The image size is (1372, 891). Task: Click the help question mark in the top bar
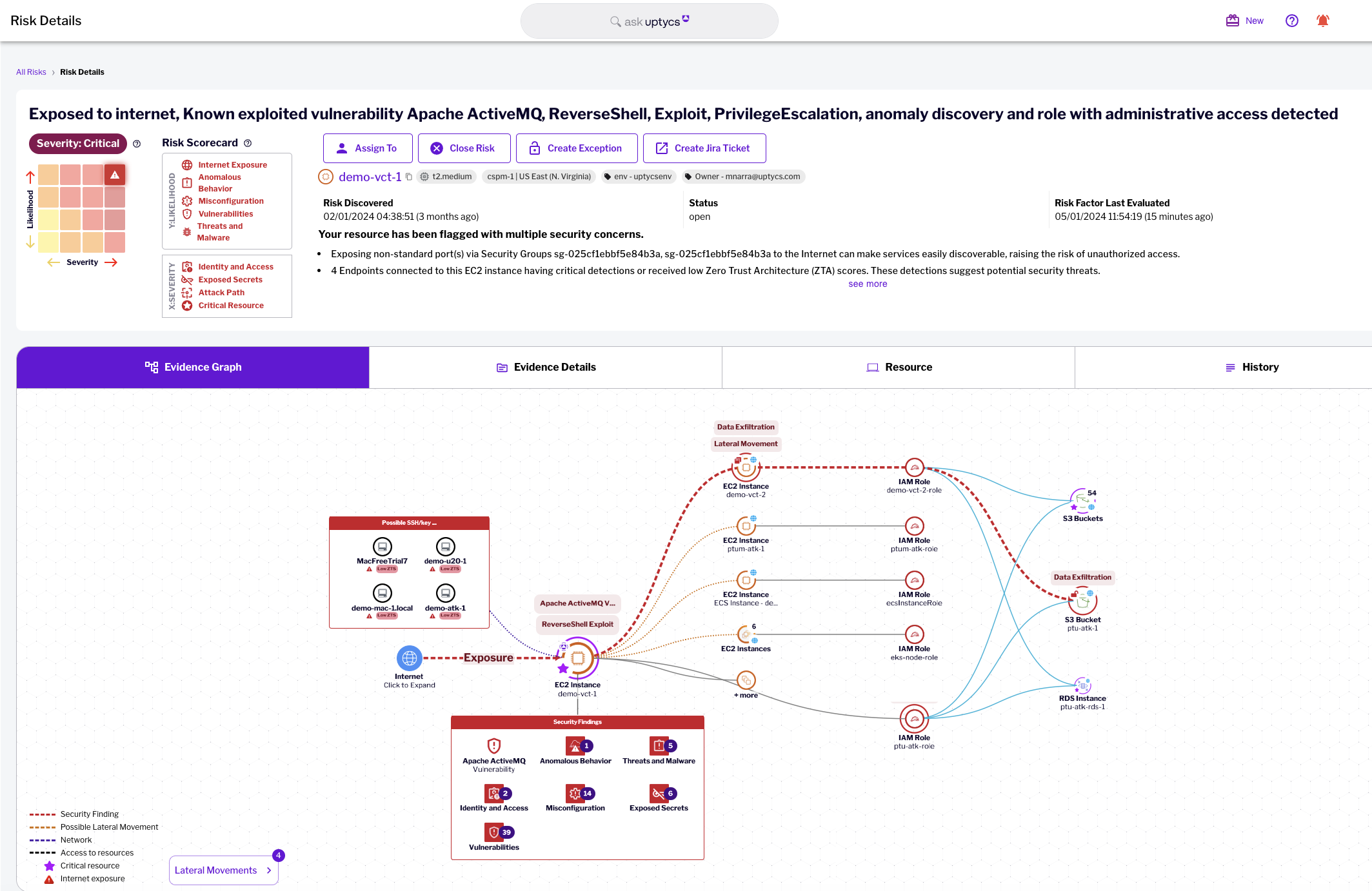1291,20
